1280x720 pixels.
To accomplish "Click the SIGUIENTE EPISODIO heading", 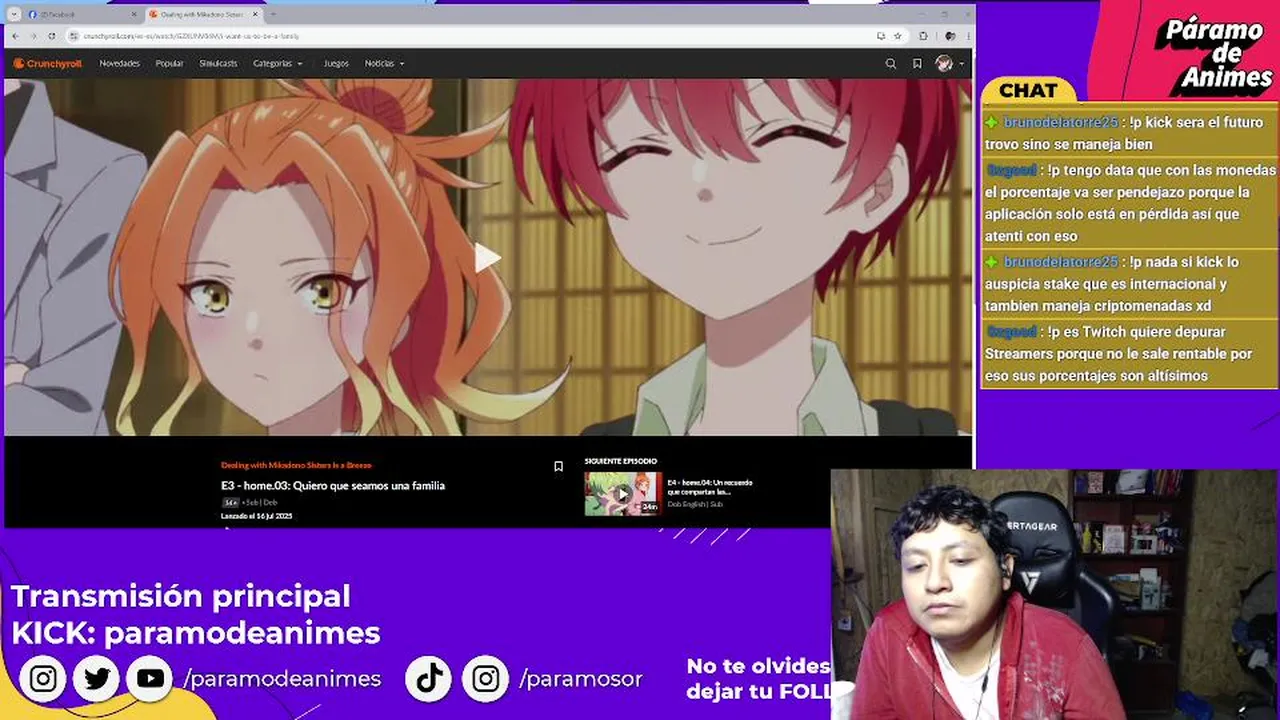I will coord(621,461).
